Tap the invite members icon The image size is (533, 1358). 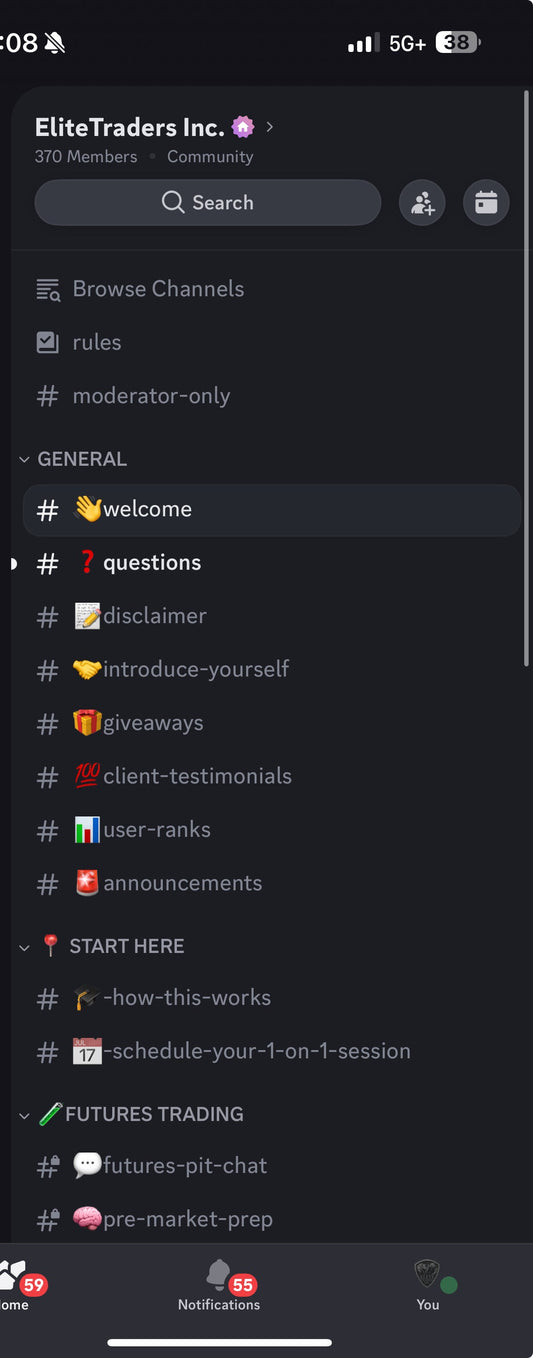point(422,203)
